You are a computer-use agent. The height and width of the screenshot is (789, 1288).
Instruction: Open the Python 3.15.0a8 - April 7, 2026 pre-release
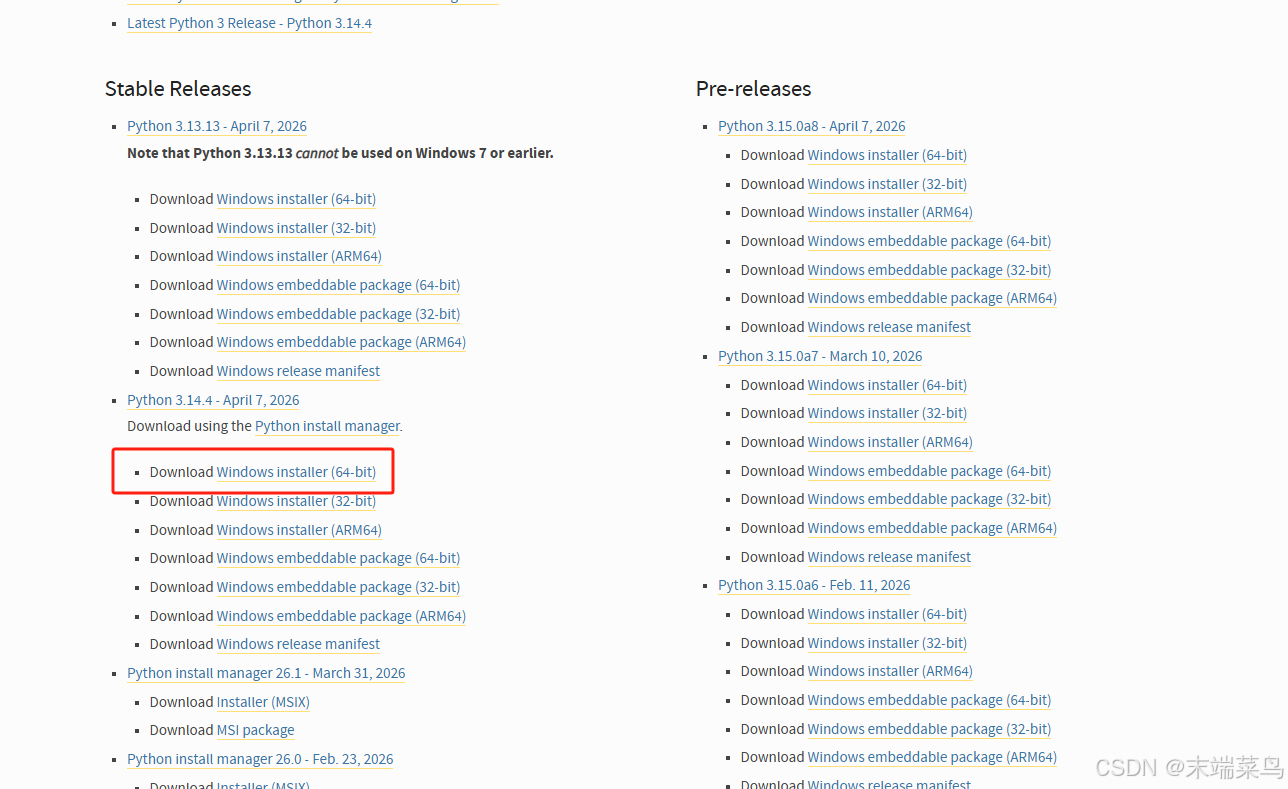click(812, 126)
